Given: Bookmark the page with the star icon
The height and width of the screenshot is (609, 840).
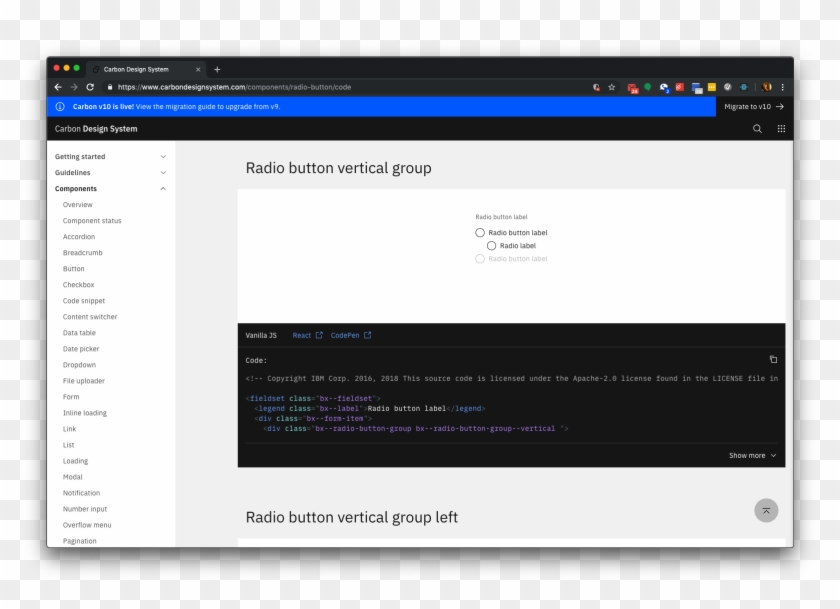Looking at the screenshot, I should pos(611,87).
